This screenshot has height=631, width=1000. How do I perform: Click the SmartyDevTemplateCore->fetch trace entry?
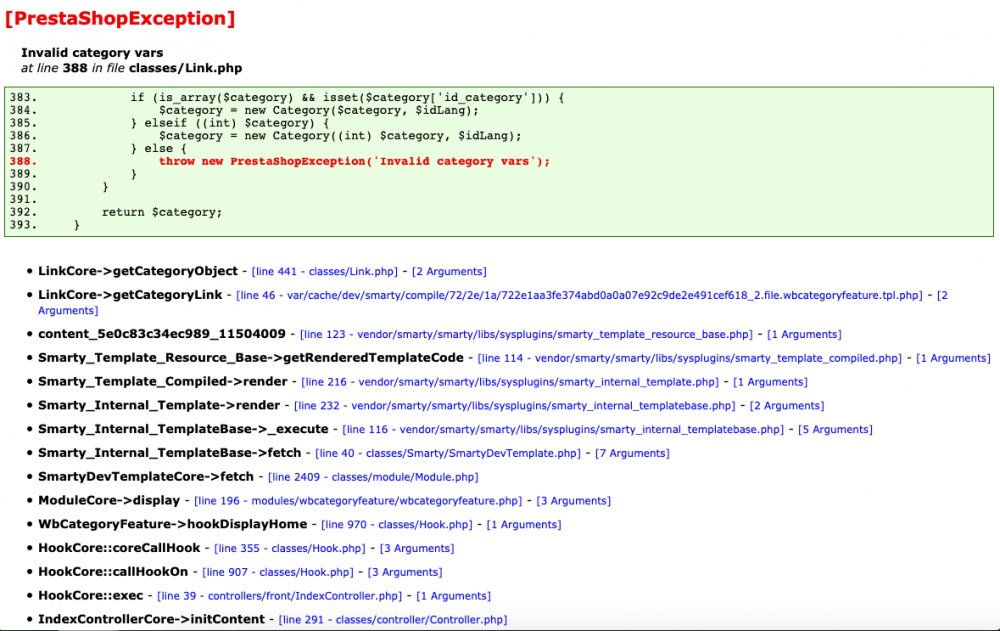(146, 477)
